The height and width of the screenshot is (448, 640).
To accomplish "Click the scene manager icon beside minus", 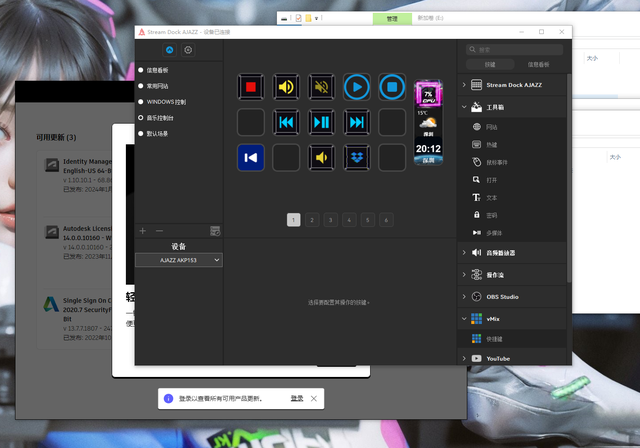I will [215, 231].
